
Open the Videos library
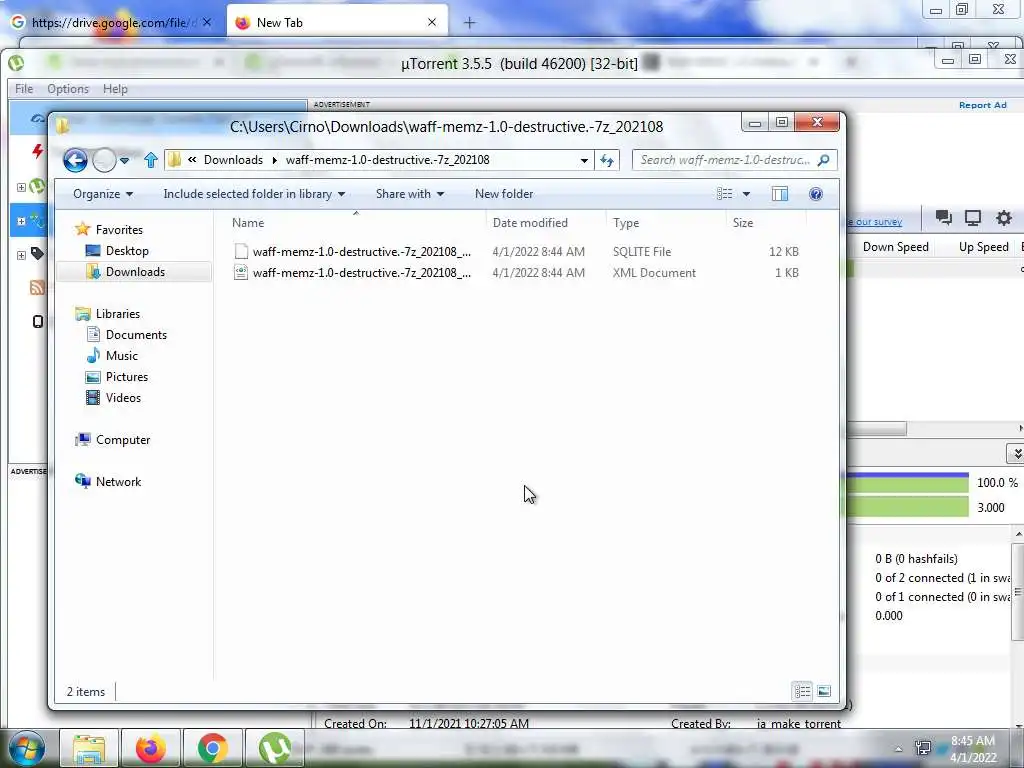pos(123,398)
